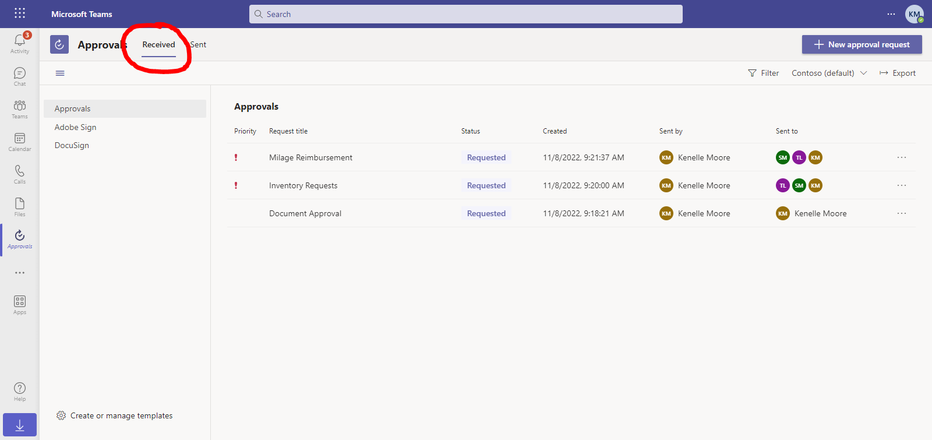This screenshot has height=440, width=932.
Task: Open Calendar in the left rail
Action: click(x=20, y=142)
